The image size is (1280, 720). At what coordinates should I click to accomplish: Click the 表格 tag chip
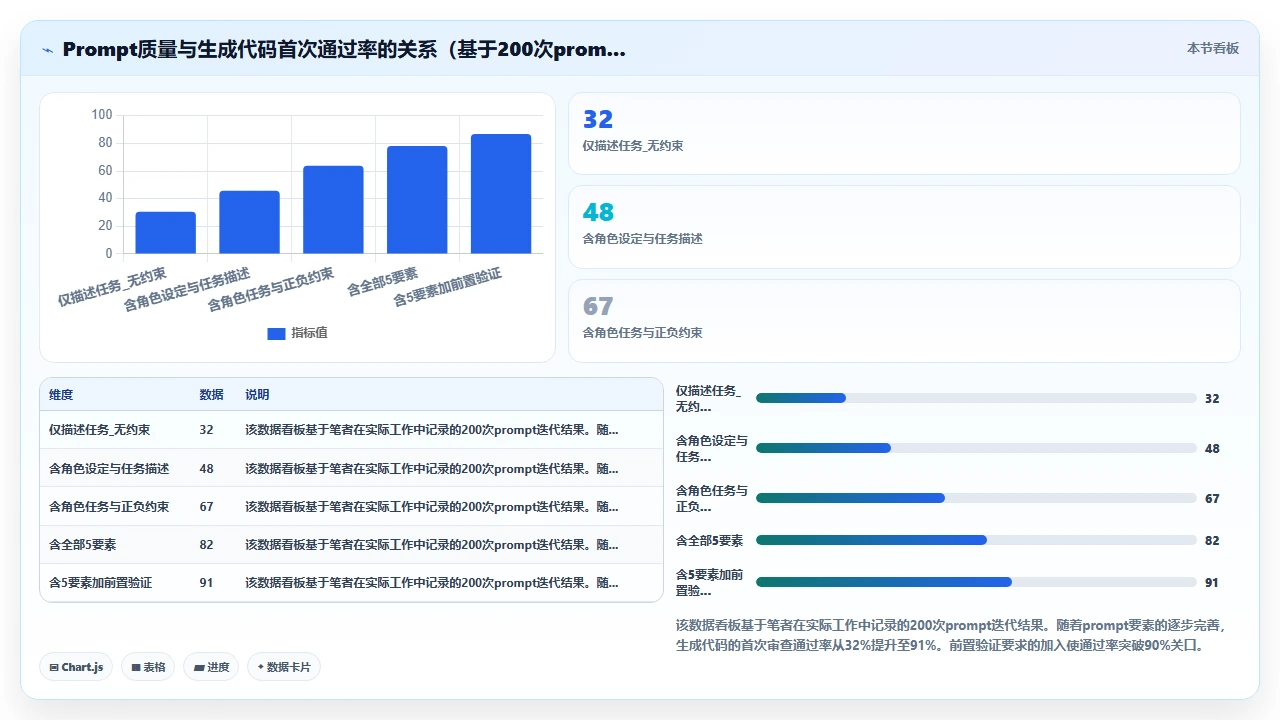148,667
